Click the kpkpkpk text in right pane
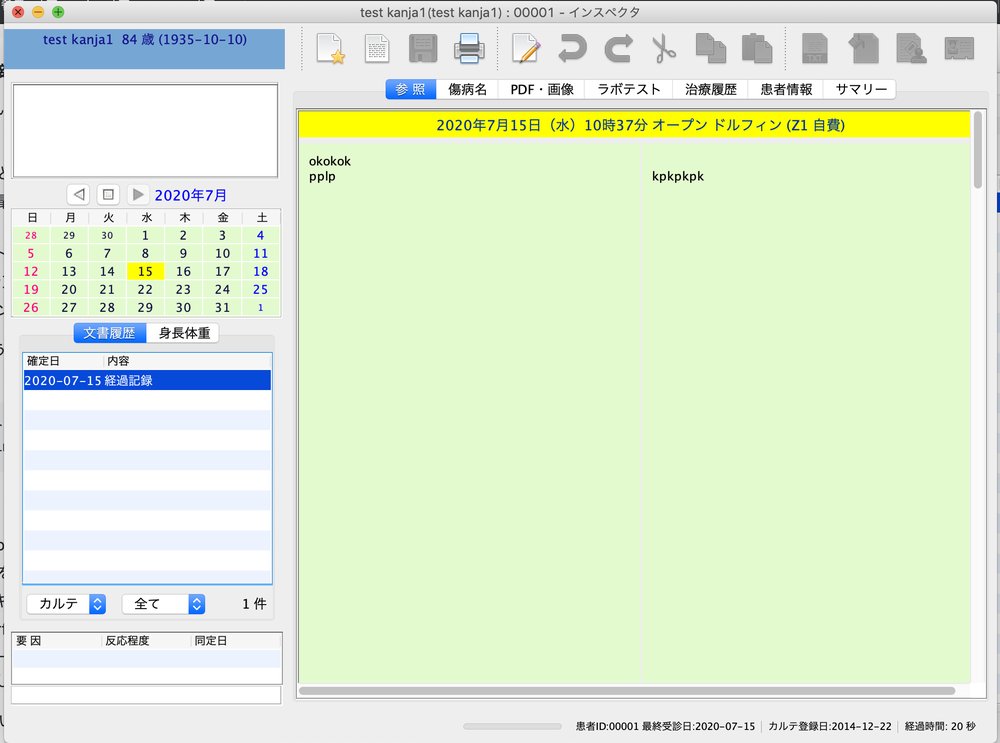Viewport: 1000px width, 743px height. pyautogui.click(x=678, y=176)
